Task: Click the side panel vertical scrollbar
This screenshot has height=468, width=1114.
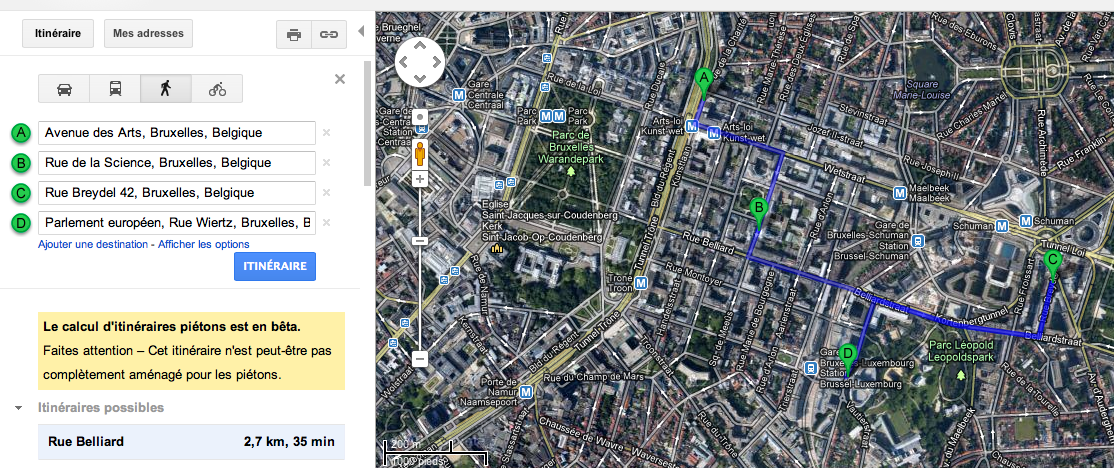Action: pyautogui.click(x=367, y=122)
